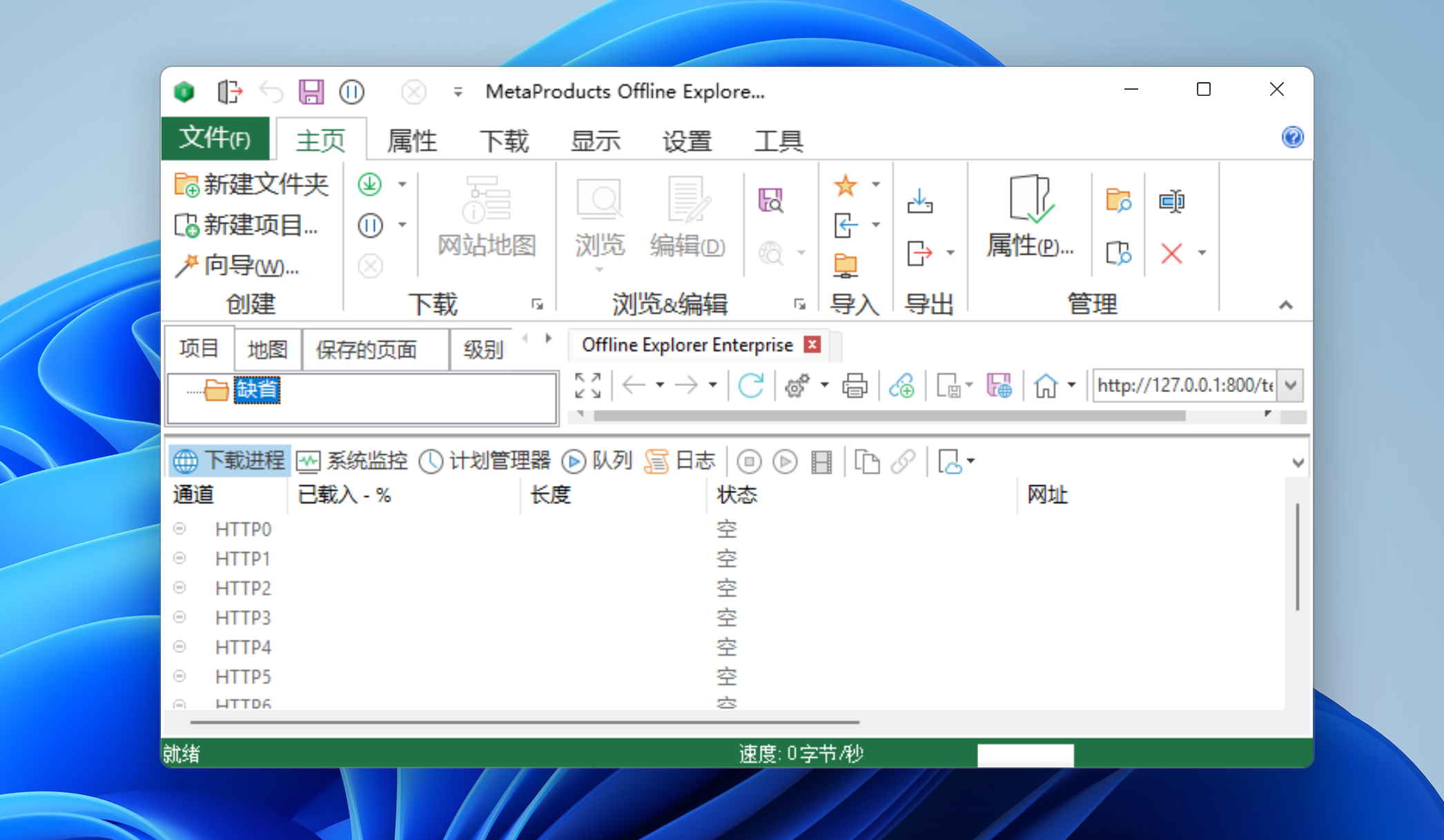Image resolution: width=1444 pixels, height=840 pixels.
Task: Click the green Download start icon
Action: pos(370,184)
